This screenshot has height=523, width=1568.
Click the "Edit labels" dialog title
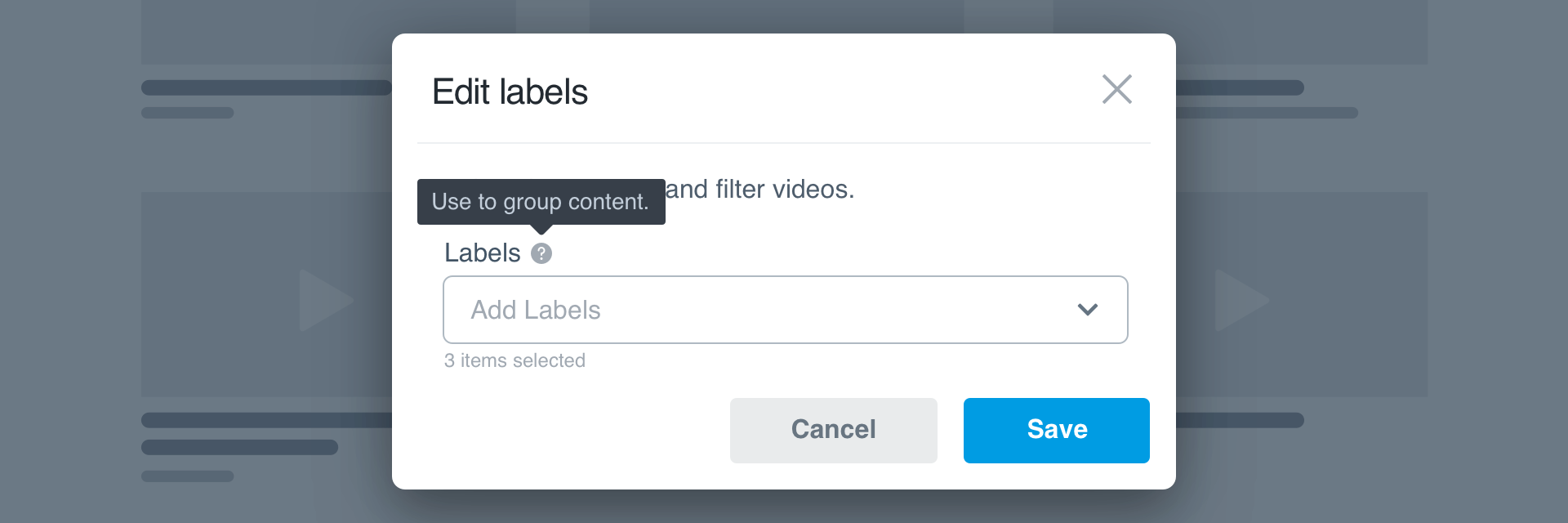pyautogui.click(x=510, y=92)
